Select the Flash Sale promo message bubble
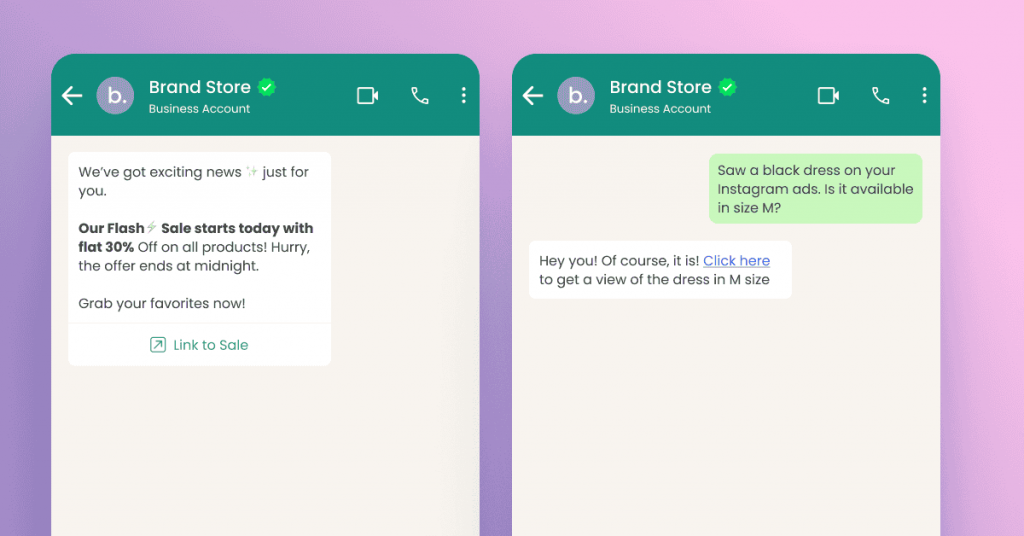Image resolution: width=1024 pixels, height=536 pixels. [199, 259]
